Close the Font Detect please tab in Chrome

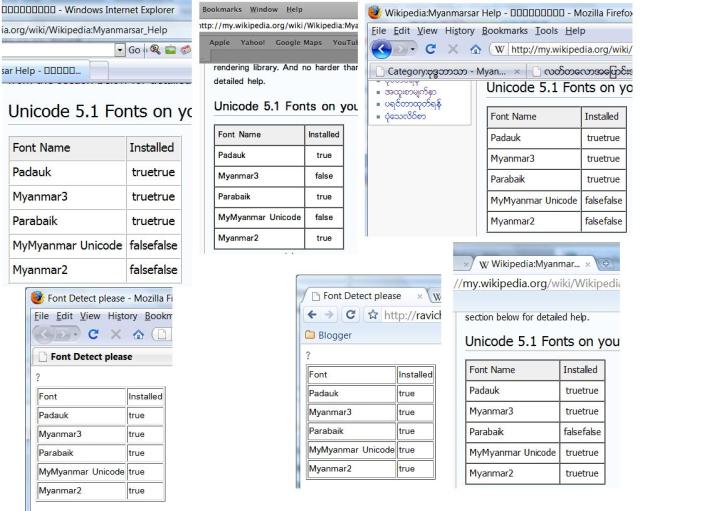click(x=419, y=296)
